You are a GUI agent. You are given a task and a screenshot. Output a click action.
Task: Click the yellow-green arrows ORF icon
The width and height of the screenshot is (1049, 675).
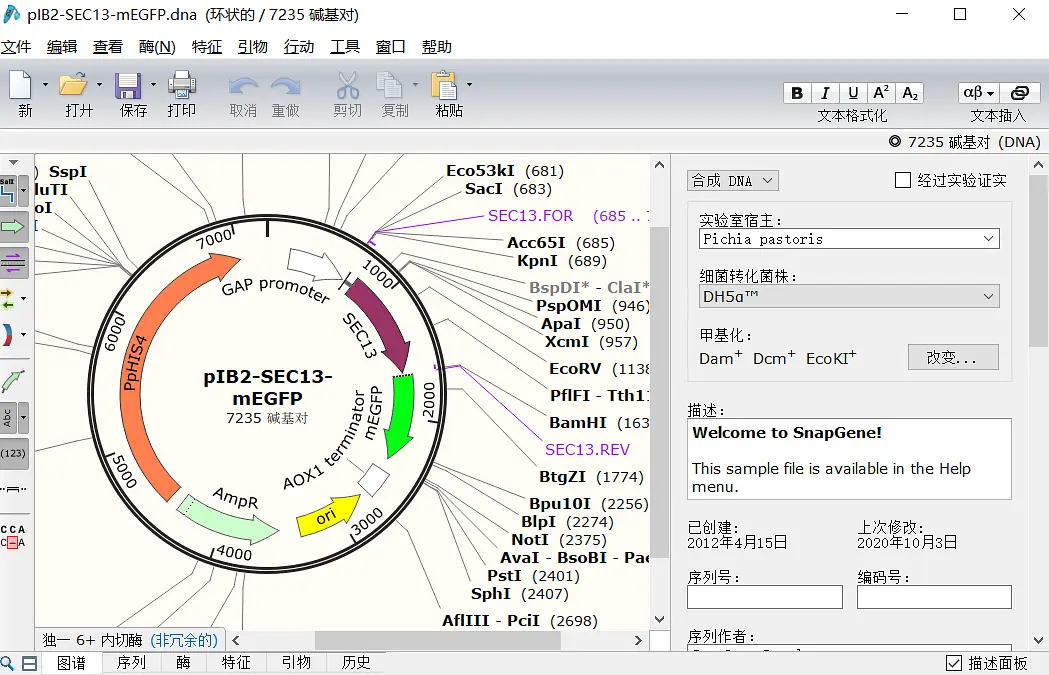[x=7, y=298]
